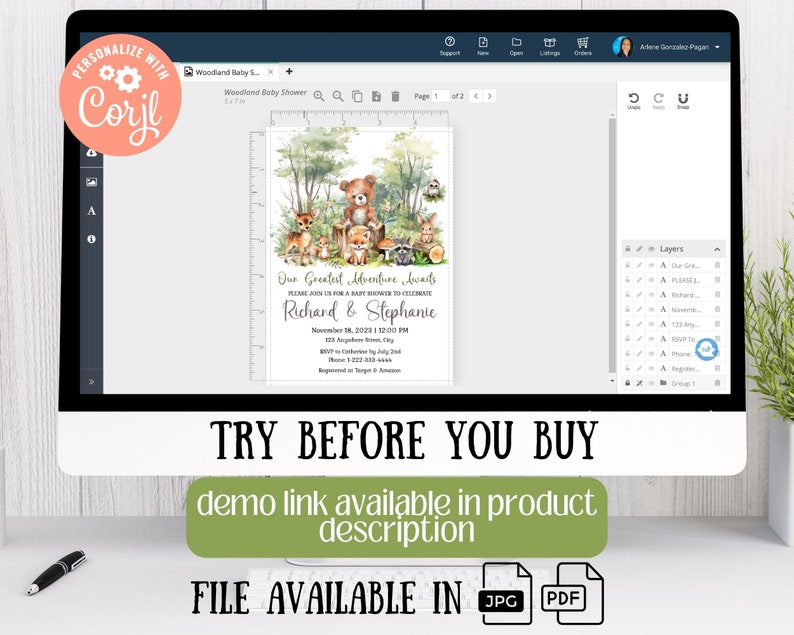The height and width of the screenshot is (635, 794).
Task: Delete the Group 1 layer
Action: (717, 383)
